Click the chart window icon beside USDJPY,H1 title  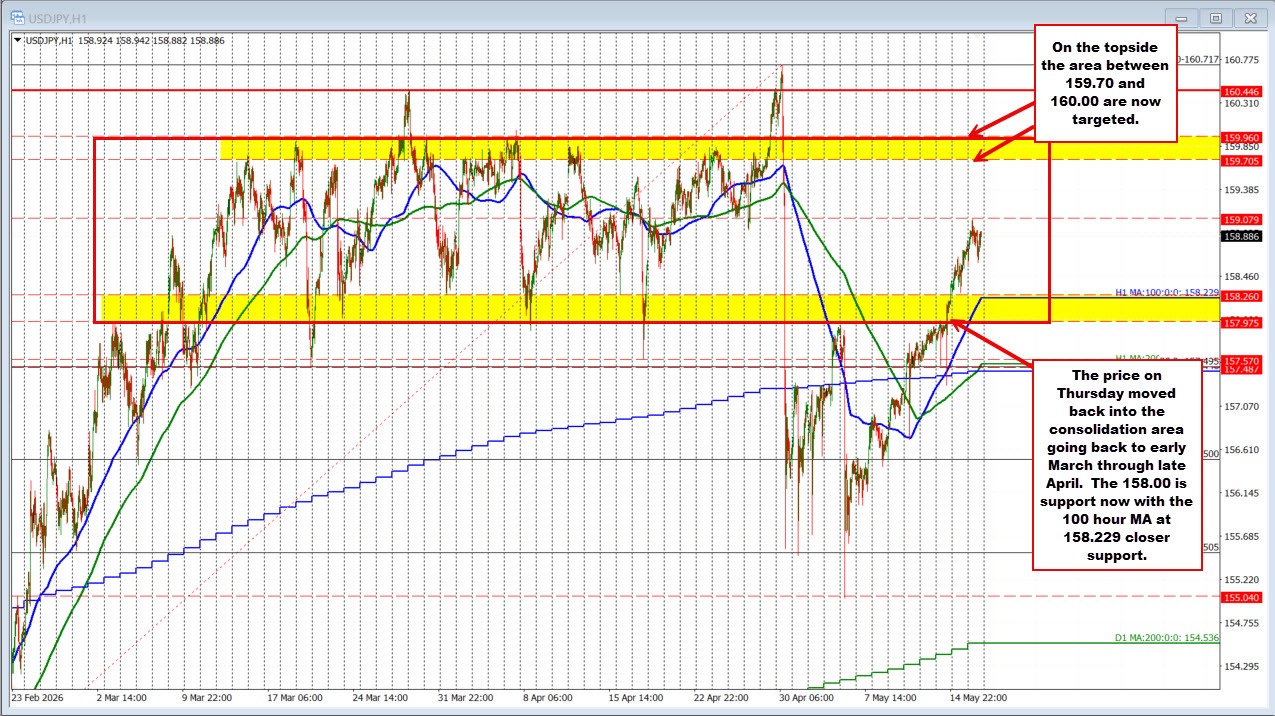pyautogui.click(x=18, y=16)
